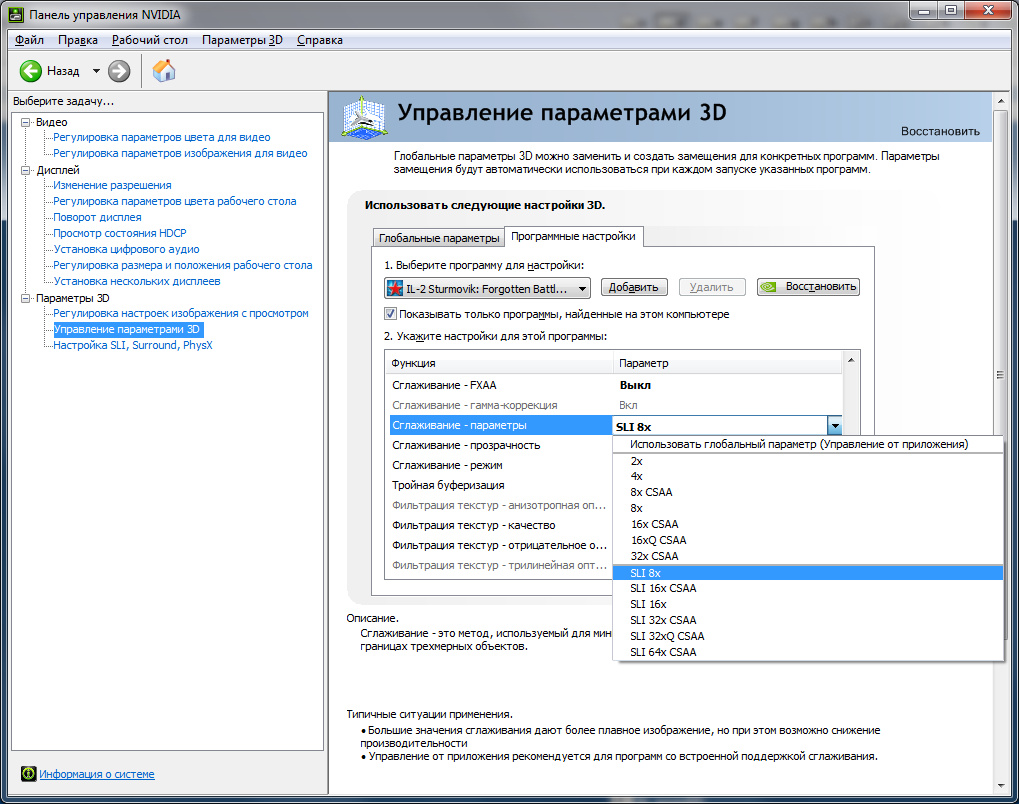Open the Файл menu
This screenshot has height=804, width=1019.
point(29,40)
